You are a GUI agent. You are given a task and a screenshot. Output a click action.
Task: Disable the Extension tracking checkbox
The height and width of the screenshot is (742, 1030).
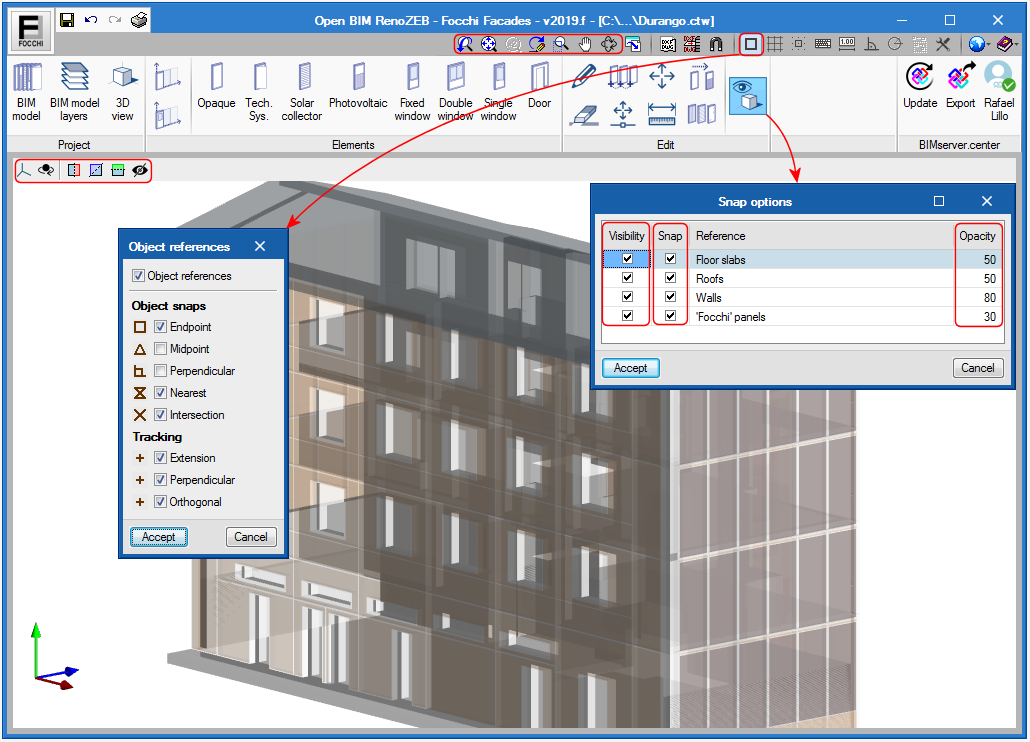point(160,458)
